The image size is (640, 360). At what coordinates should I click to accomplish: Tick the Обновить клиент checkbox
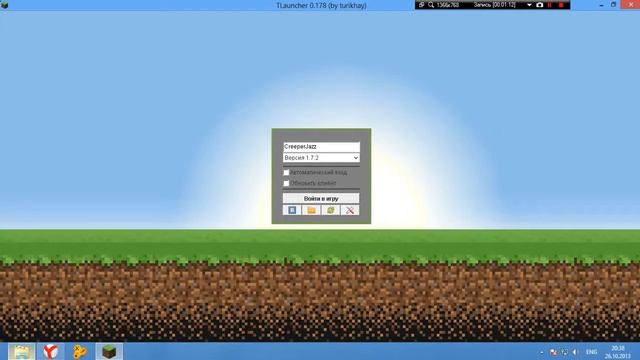[x=286, y=183]
